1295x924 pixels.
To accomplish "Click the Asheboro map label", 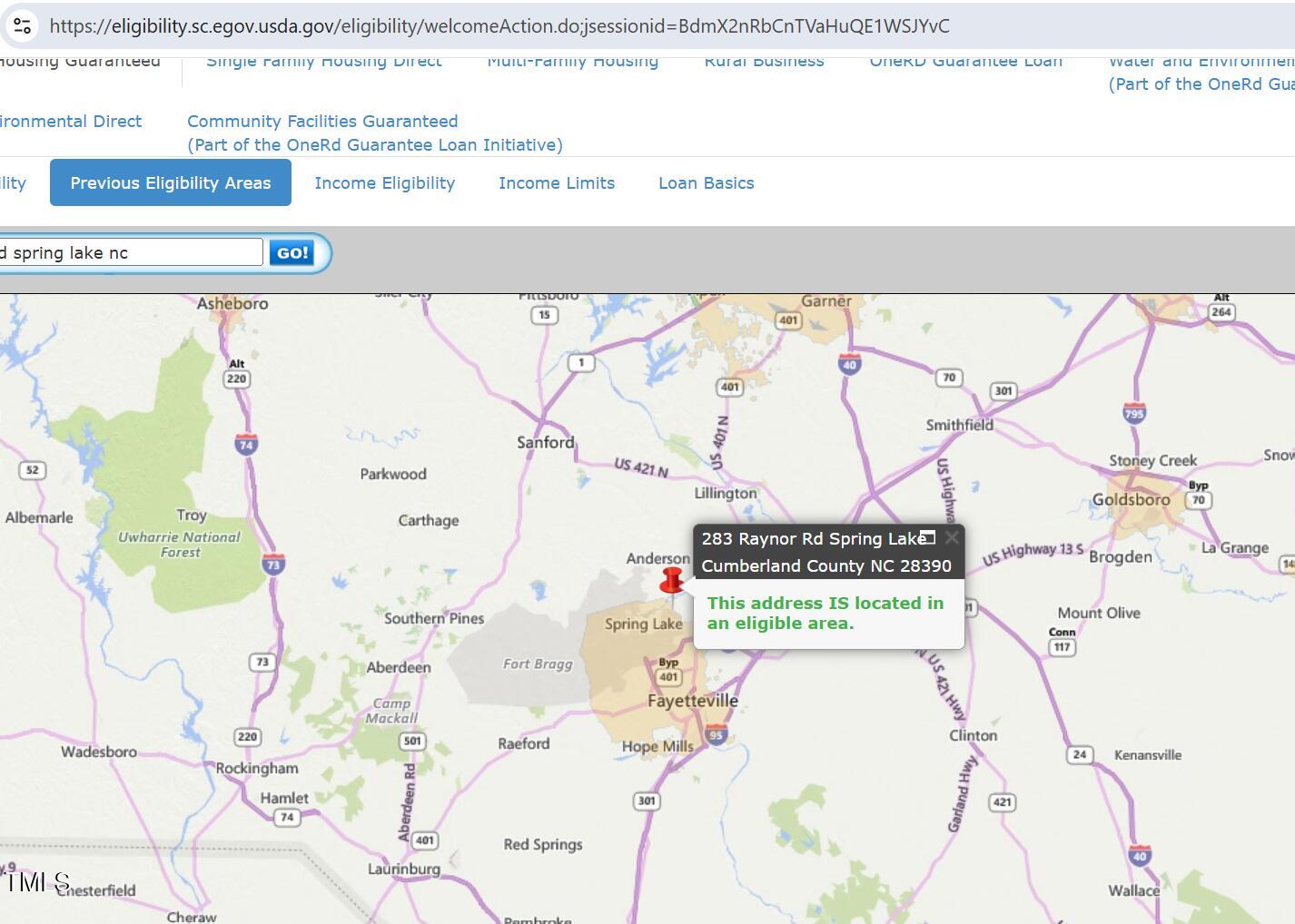I will pyautogui.click(x=232, y=303).
